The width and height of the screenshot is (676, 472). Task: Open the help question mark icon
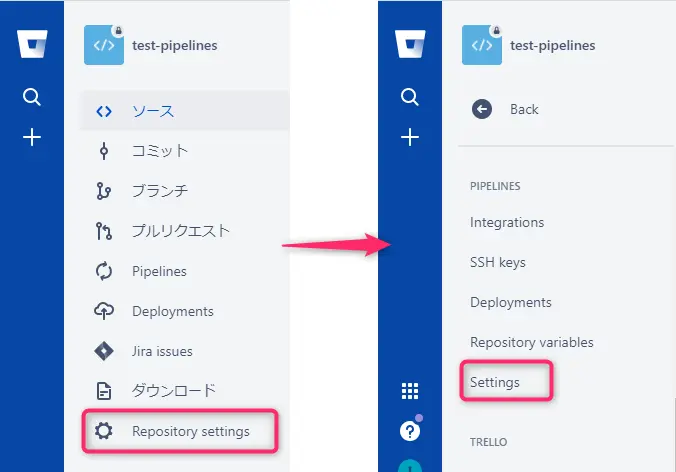coord(409,431)
